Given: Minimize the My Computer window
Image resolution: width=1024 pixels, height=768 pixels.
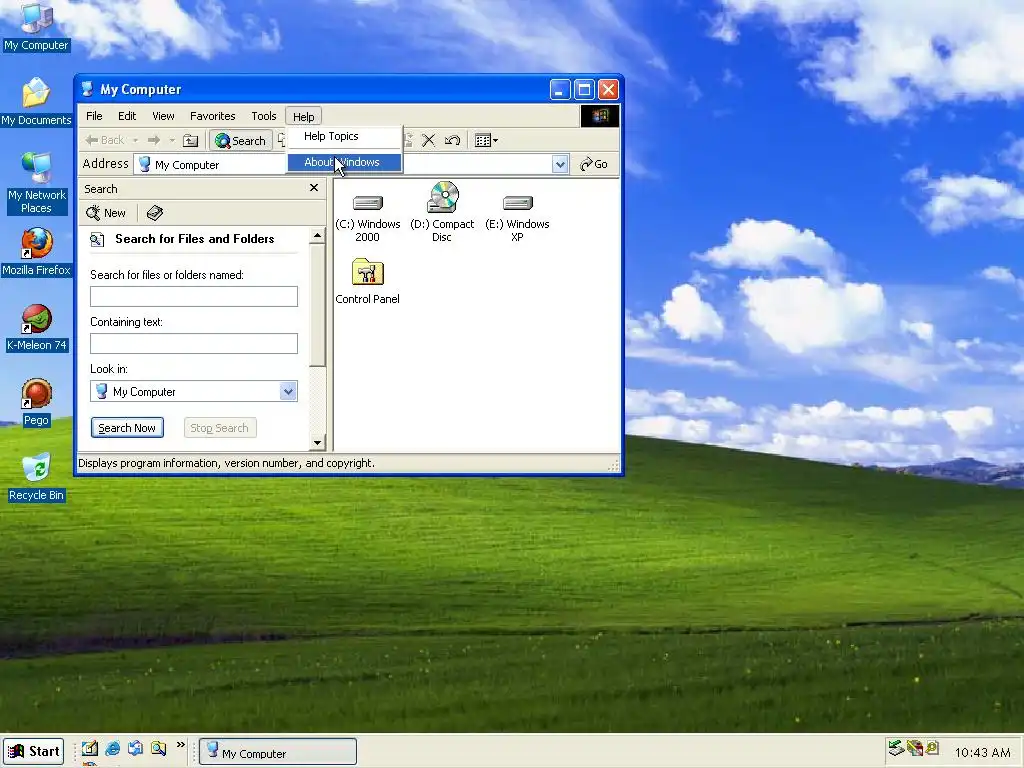Looking at the screenshot, I should point(560,89).
